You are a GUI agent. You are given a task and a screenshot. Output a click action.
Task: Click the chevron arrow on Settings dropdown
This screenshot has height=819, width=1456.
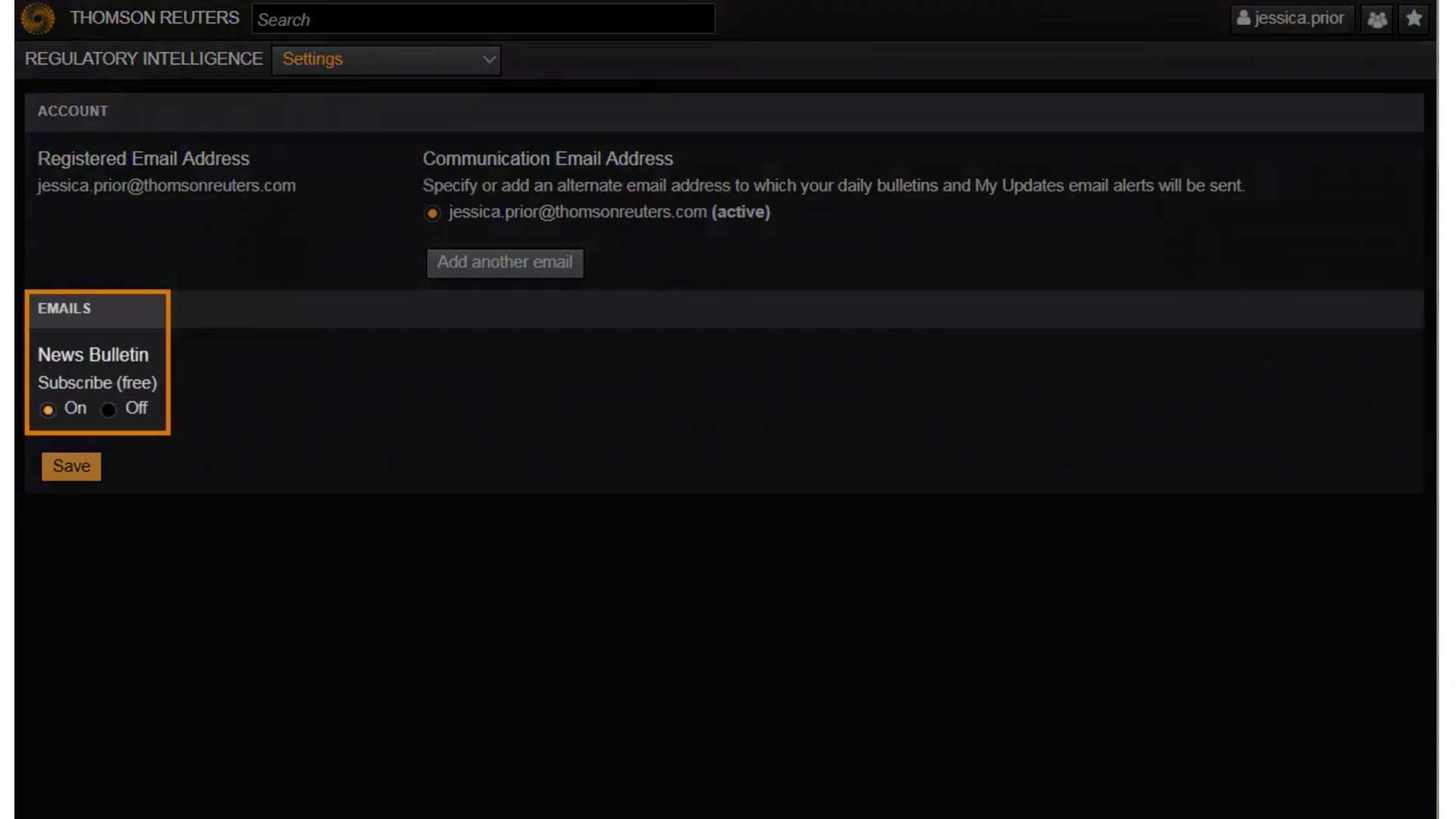point(489,59)
